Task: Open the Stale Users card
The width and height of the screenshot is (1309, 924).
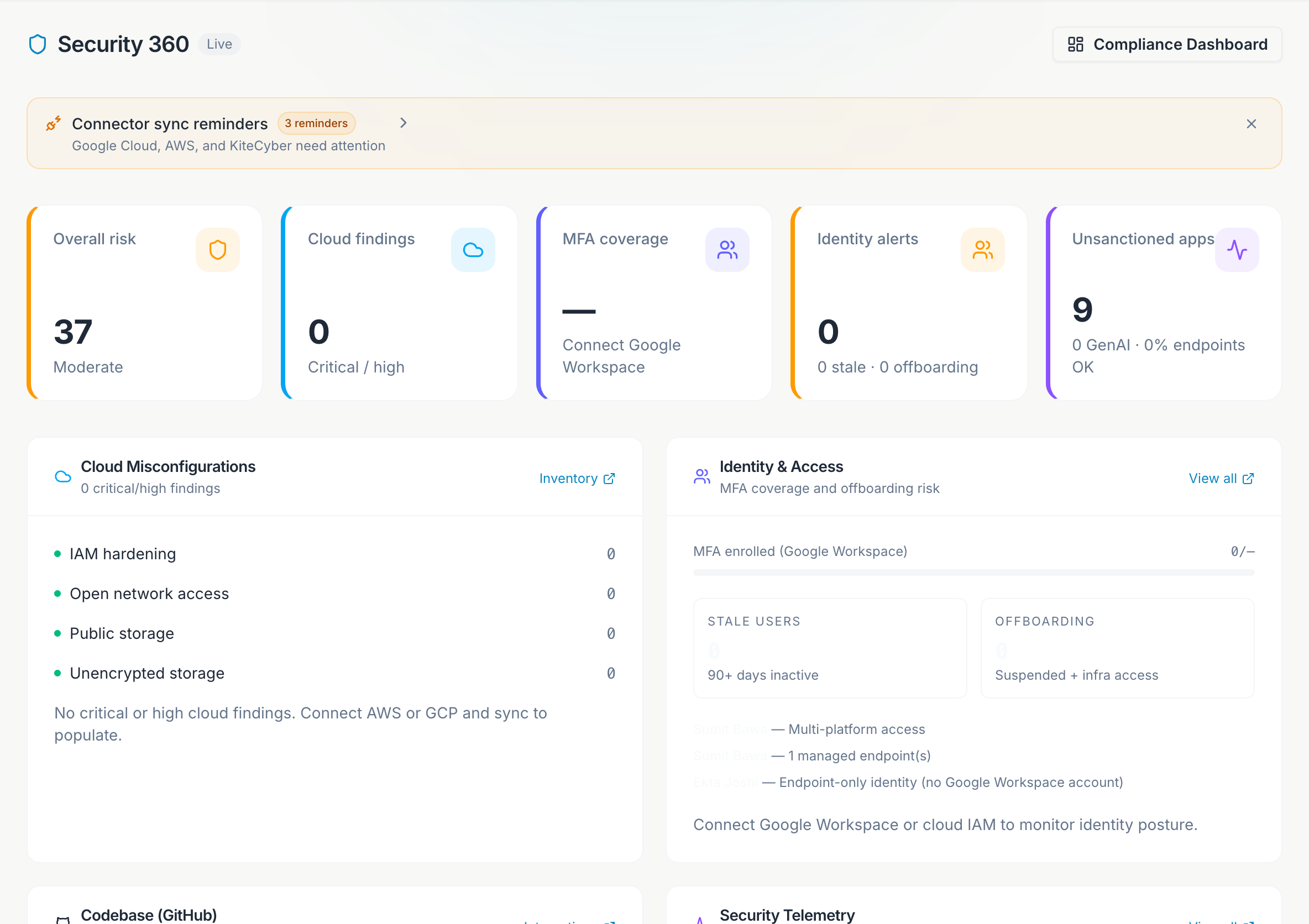Action: pyautogui.click(x=830, y=648)
